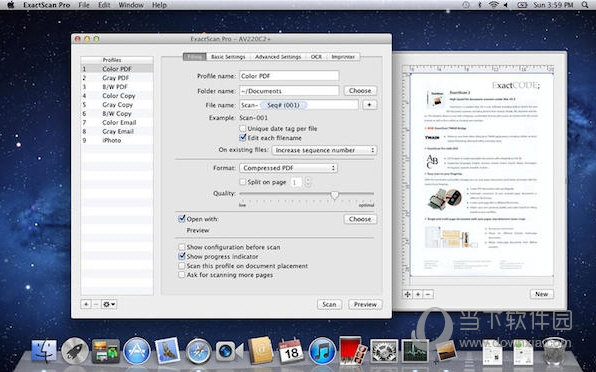Click scanned page thumbnail in preview window

point(482,175)
